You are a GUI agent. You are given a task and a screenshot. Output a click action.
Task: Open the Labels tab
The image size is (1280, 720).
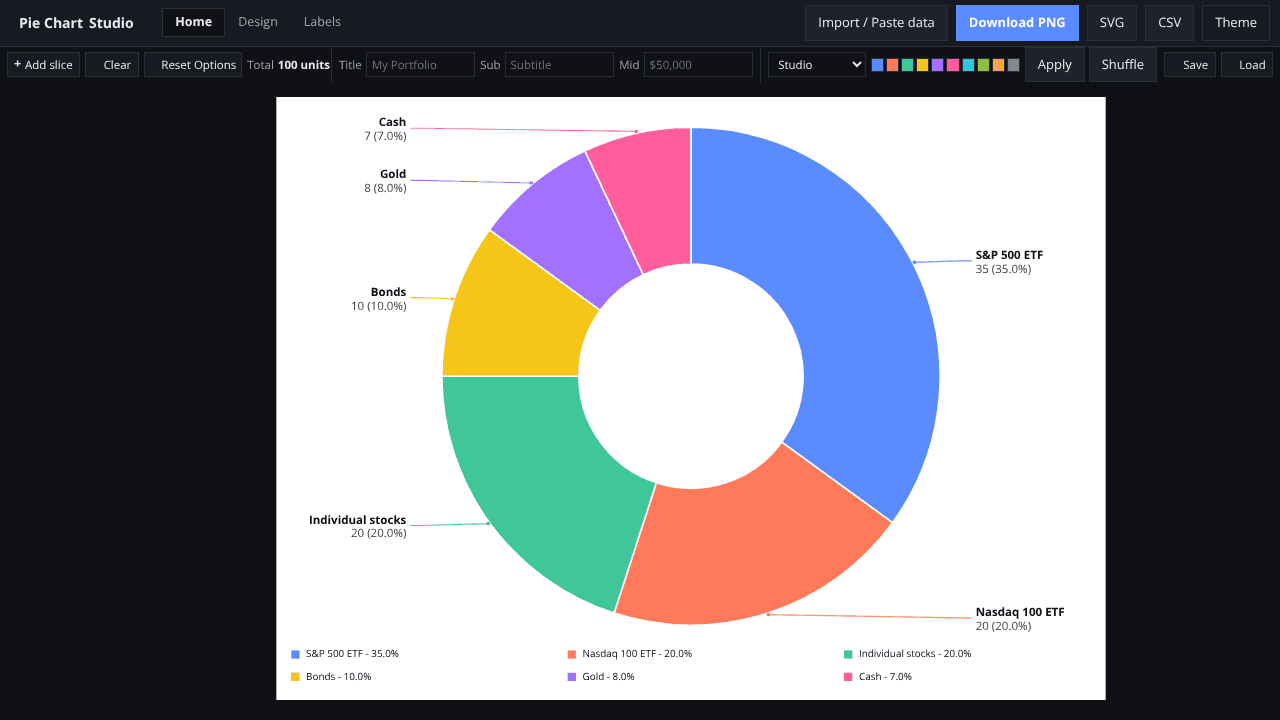pyautogui.click(x=322, y=22)
